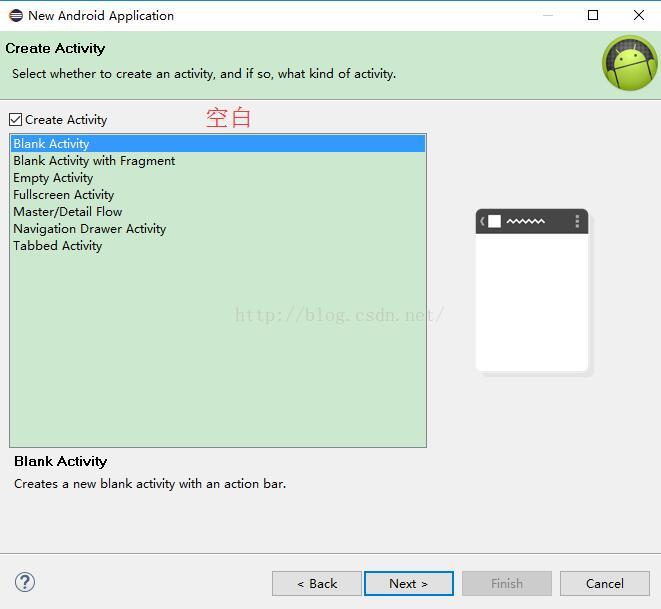Pick Fullscreen Activity from the list

pyautogui.click(x=218, y=195)
